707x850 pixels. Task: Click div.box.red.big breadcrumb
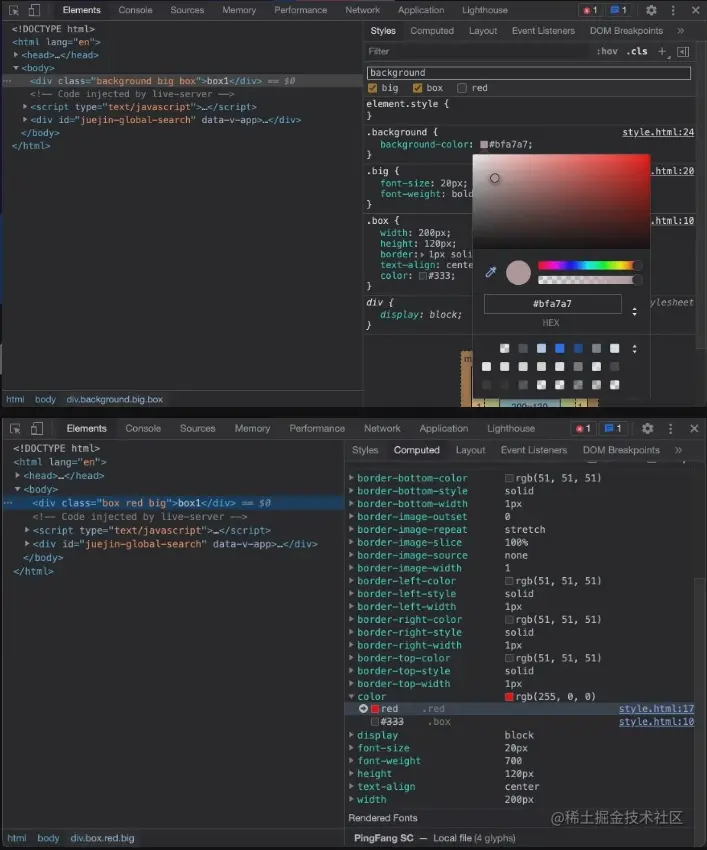(102, 838)
